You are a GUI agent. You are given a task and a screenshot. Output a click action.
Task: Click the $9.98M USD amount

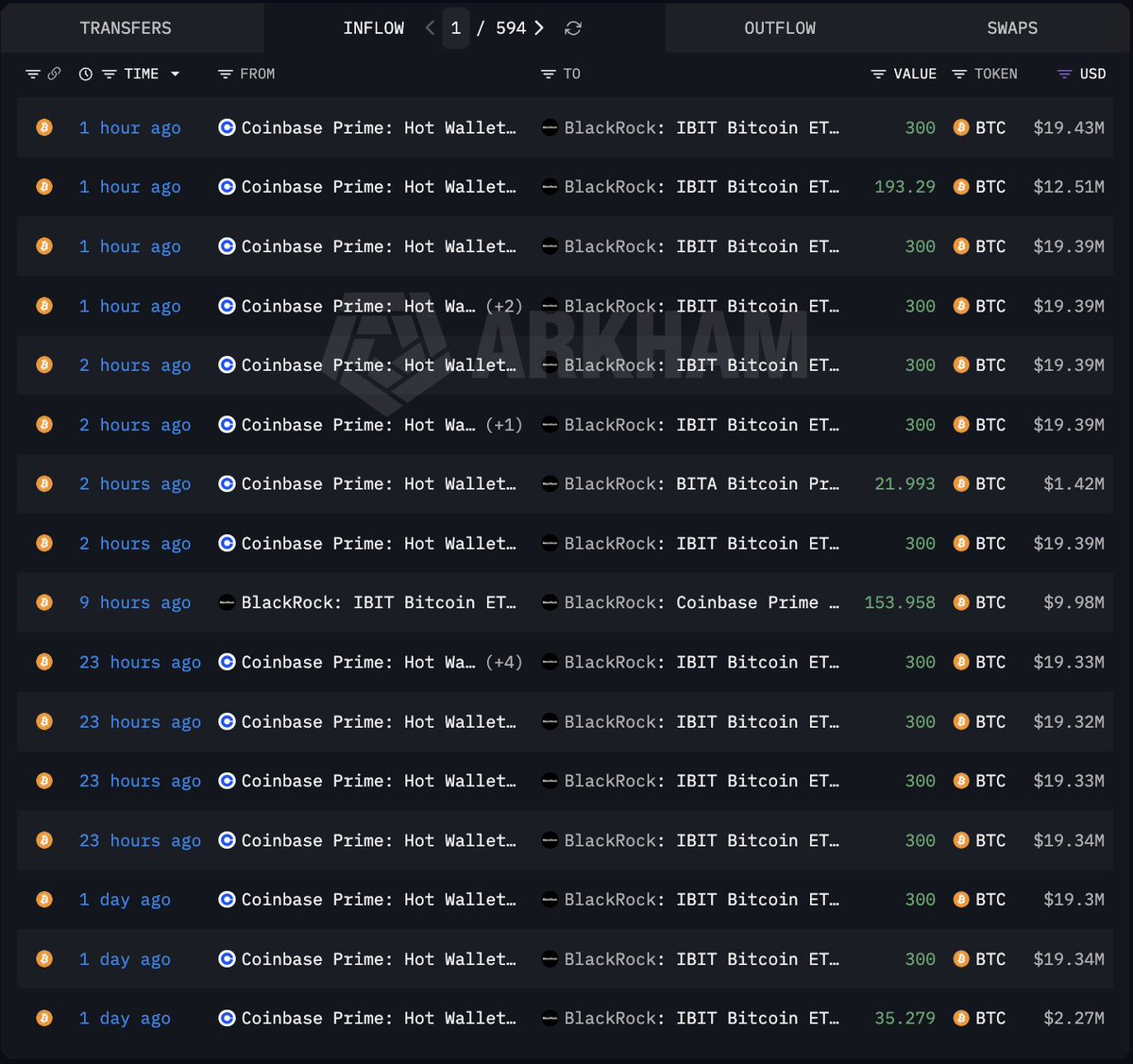[x=1074, y=602]
